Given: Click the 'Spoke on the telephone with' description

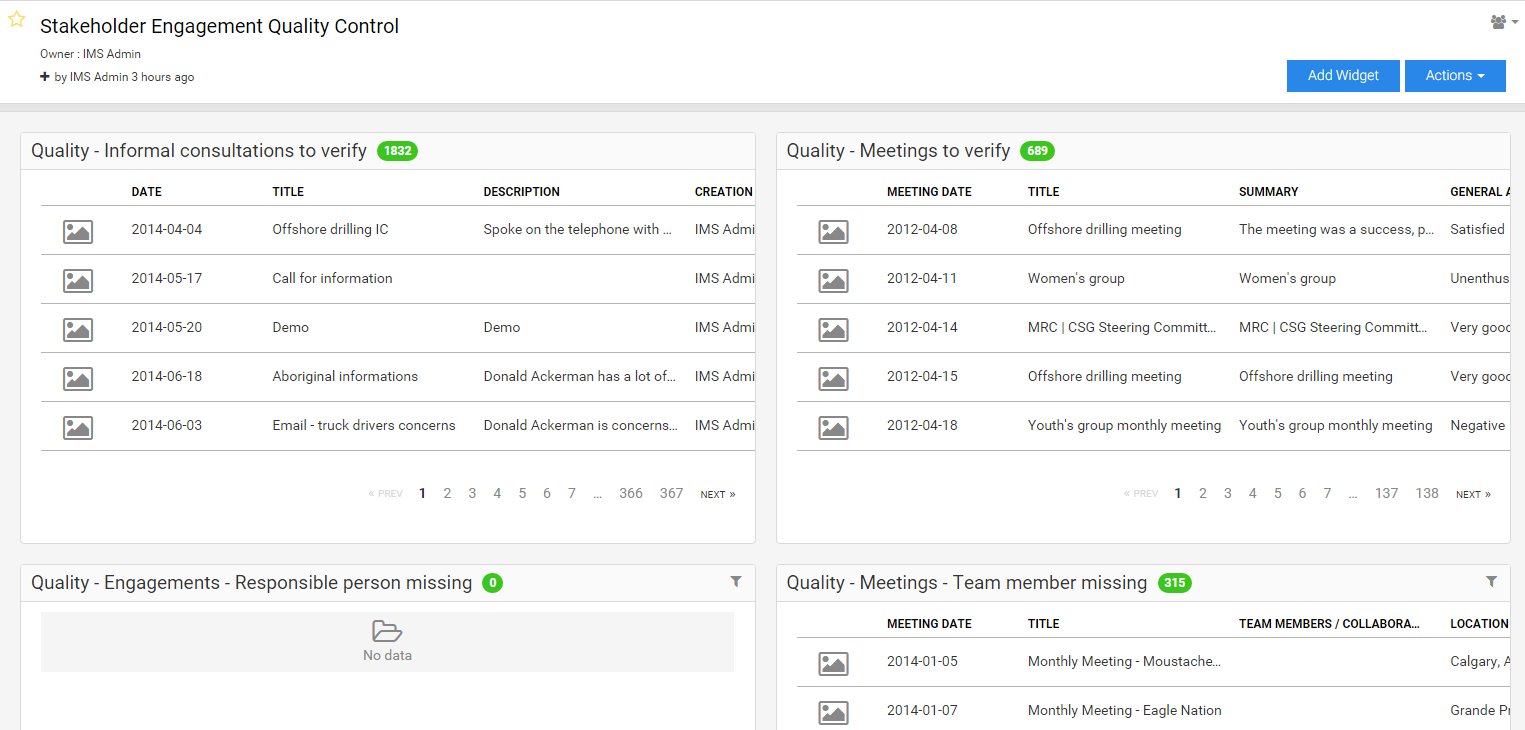Looking at the screenshot, I should (577, 230).
